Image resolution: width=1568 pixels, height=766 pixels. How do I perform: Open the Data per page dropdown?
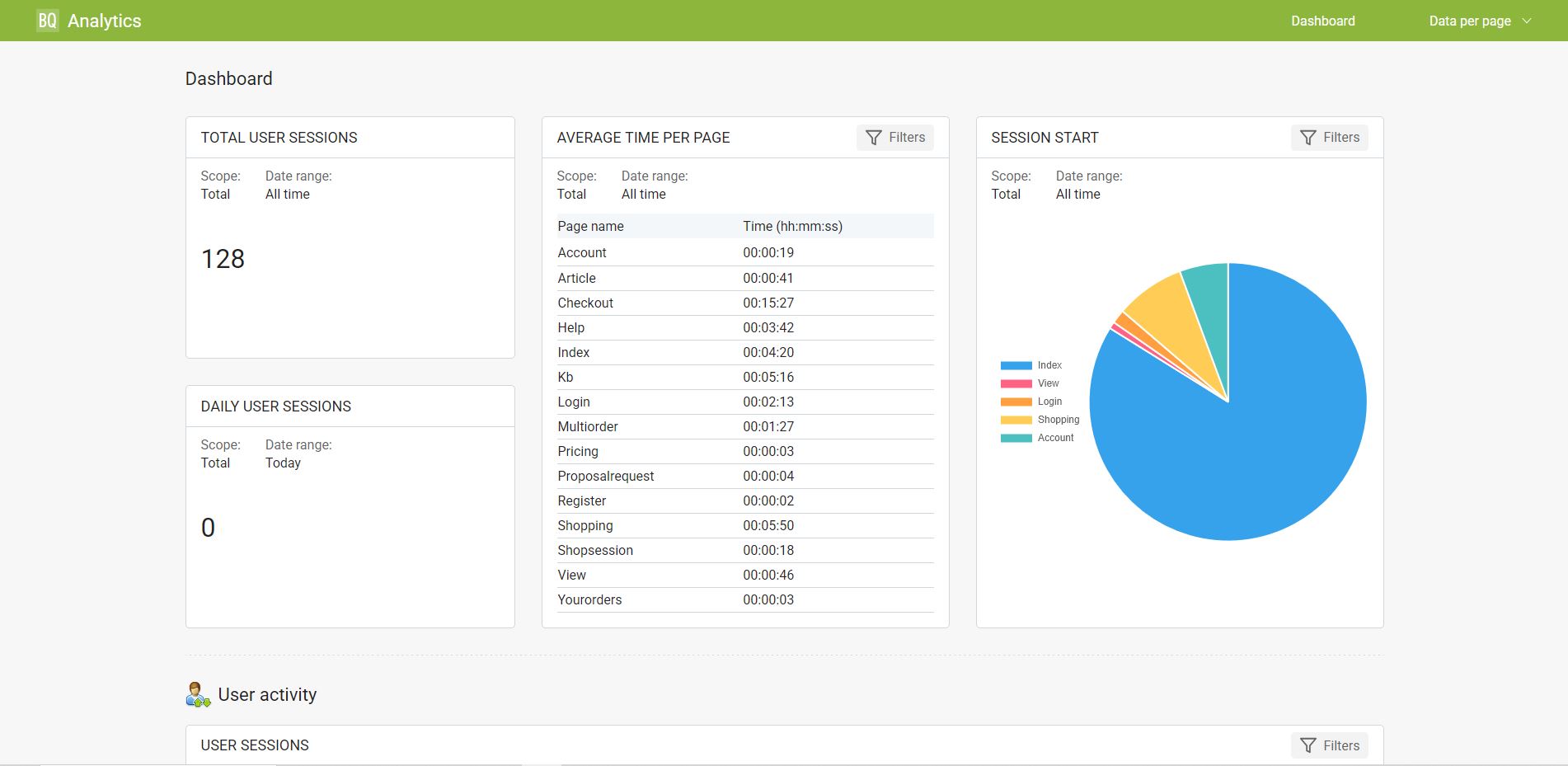tap(1471, 21)
